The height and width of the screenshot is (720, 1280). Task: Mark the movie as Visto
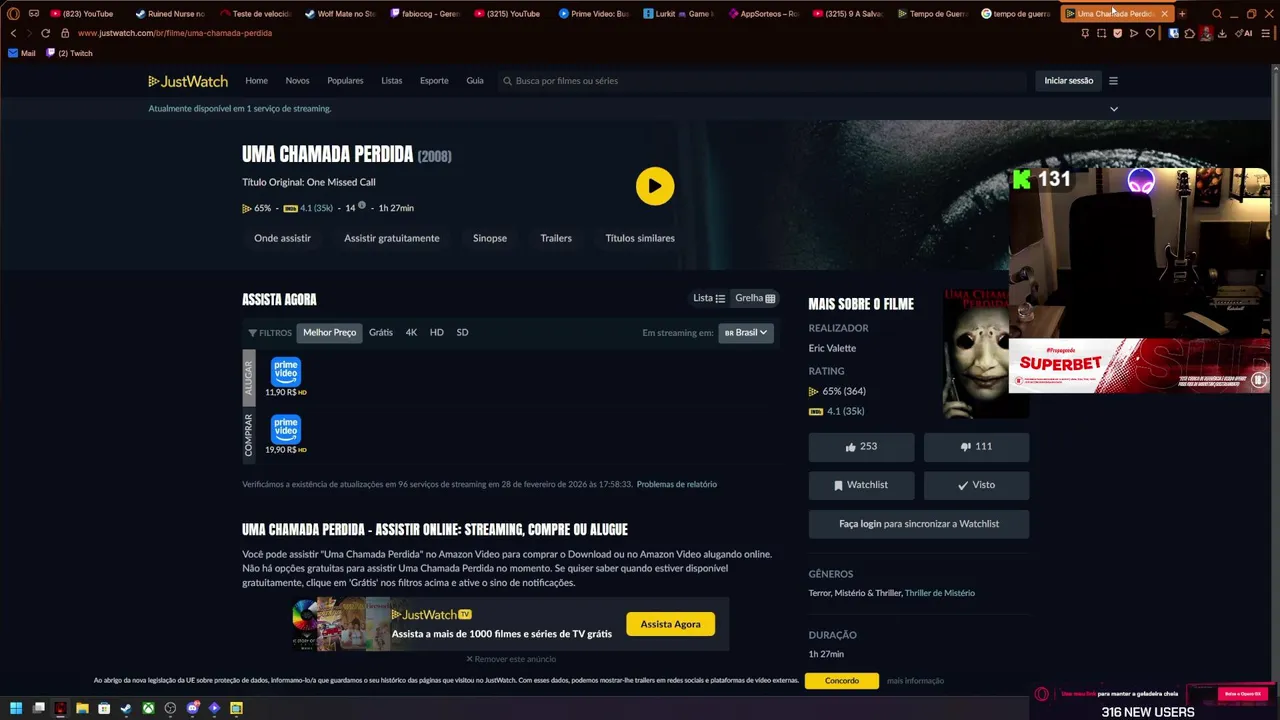(x=976, y=485)
